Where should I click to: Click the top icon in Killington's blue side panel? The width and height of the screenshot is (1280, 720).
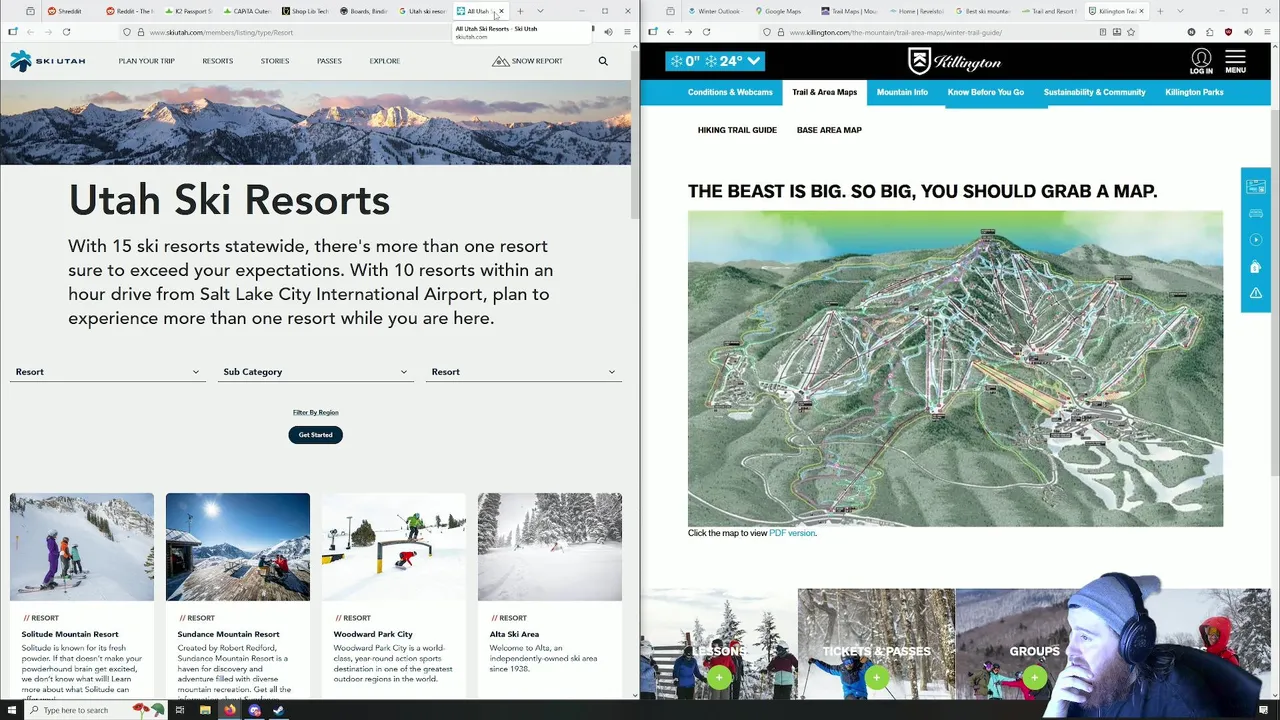1256,186
